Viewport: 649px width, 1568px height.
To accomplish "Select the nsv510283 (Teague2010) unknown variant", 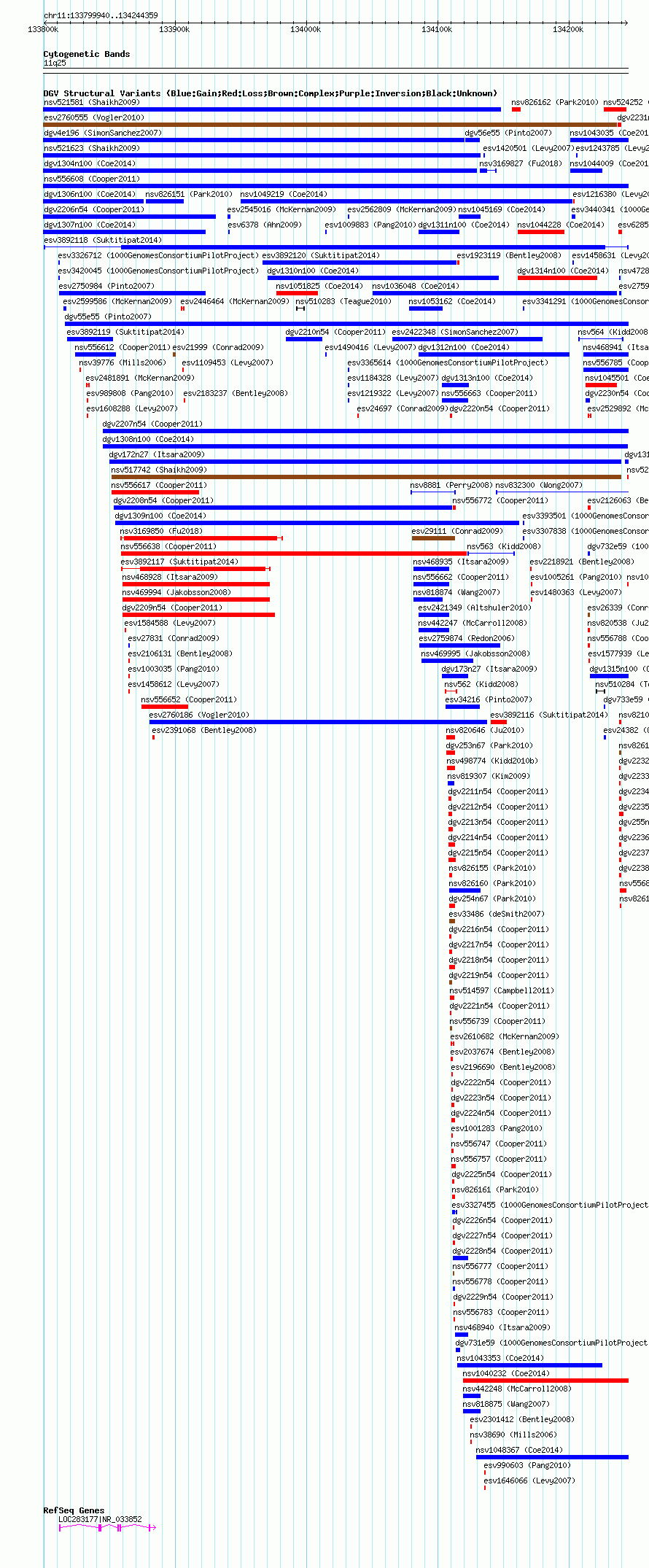I will (x=300, y=308).
